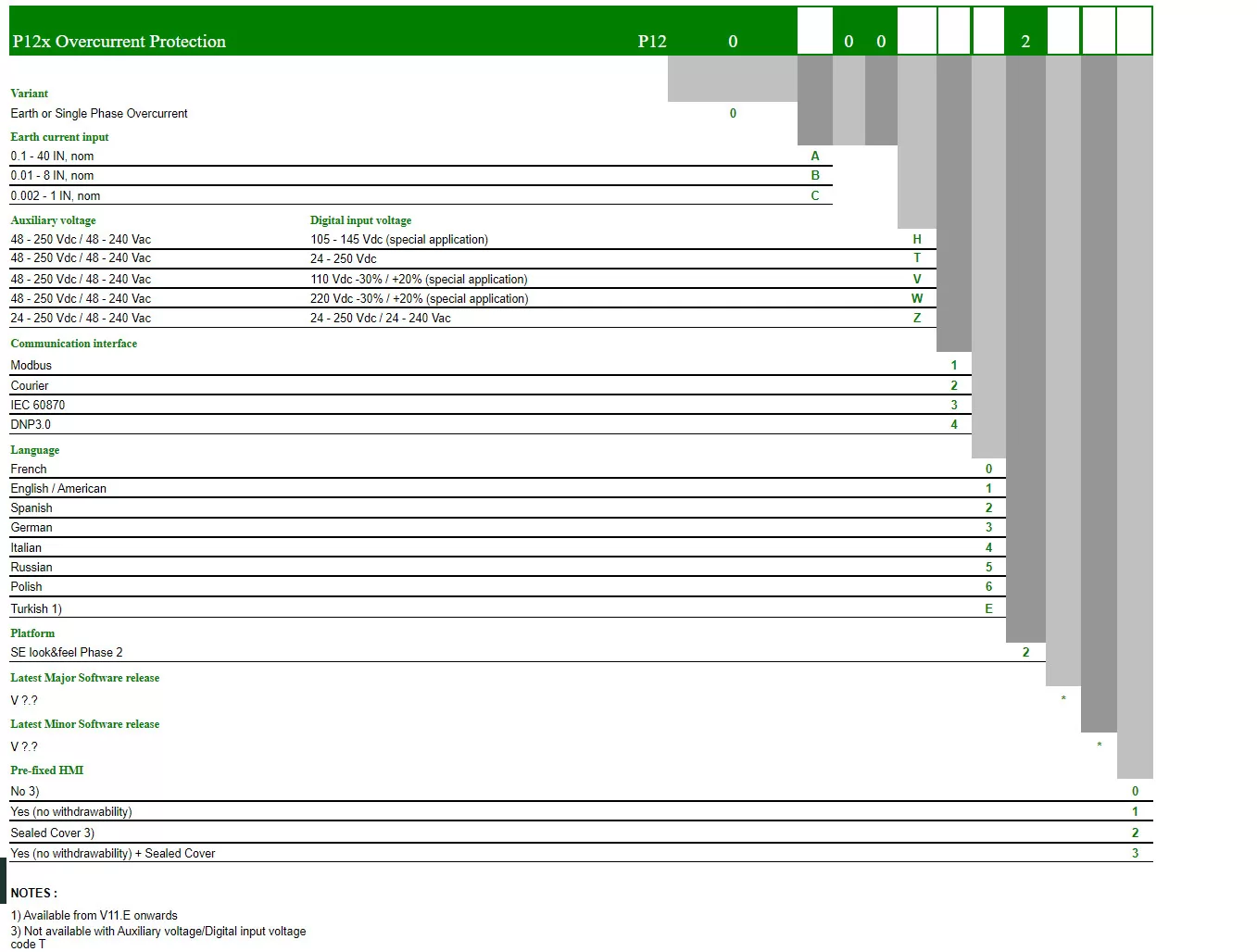Click the 'Sealed Cover 3)' HMI option
1257x952 pixels.
[x=53, y=833]
